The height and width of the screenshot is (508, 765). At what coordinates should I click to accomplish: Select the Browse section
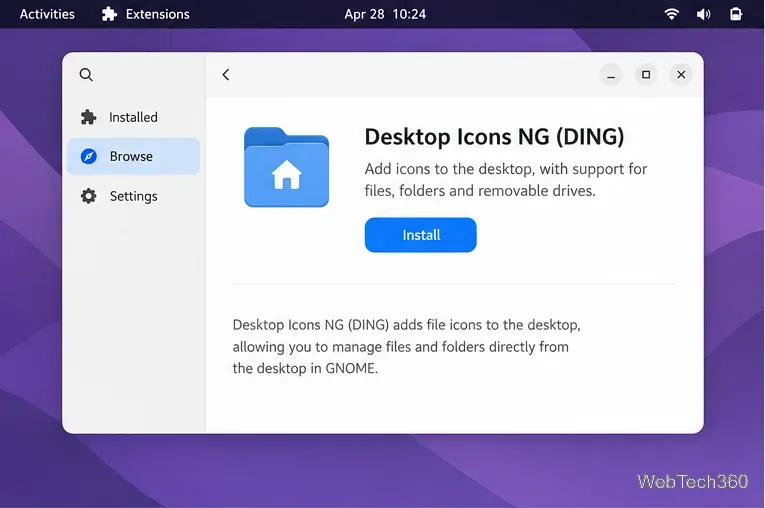click(x=133, y=156)
